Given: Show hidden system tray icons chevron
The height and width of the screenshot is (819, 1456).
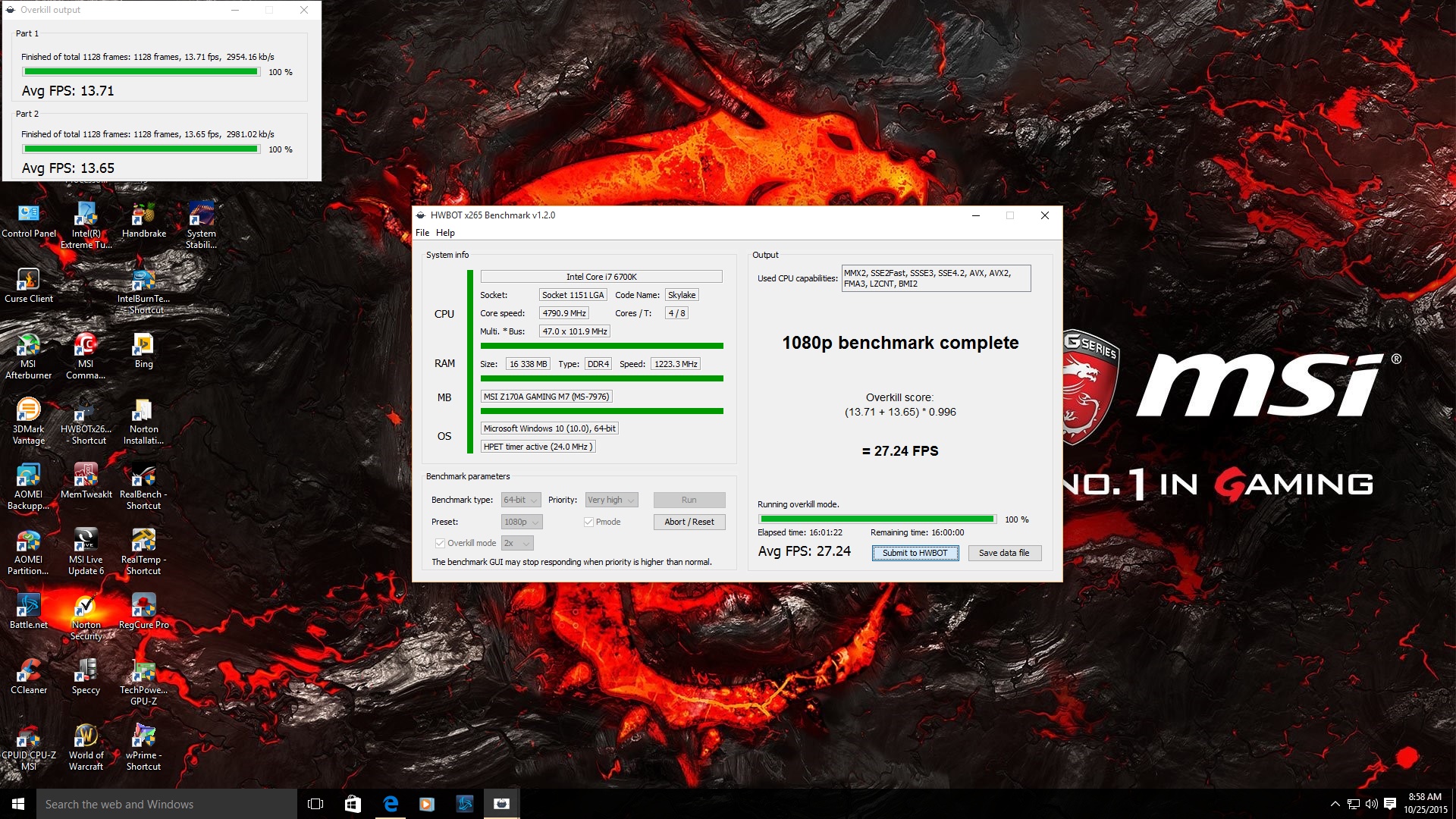Looking at the screenshot, I should [1335, 804].
